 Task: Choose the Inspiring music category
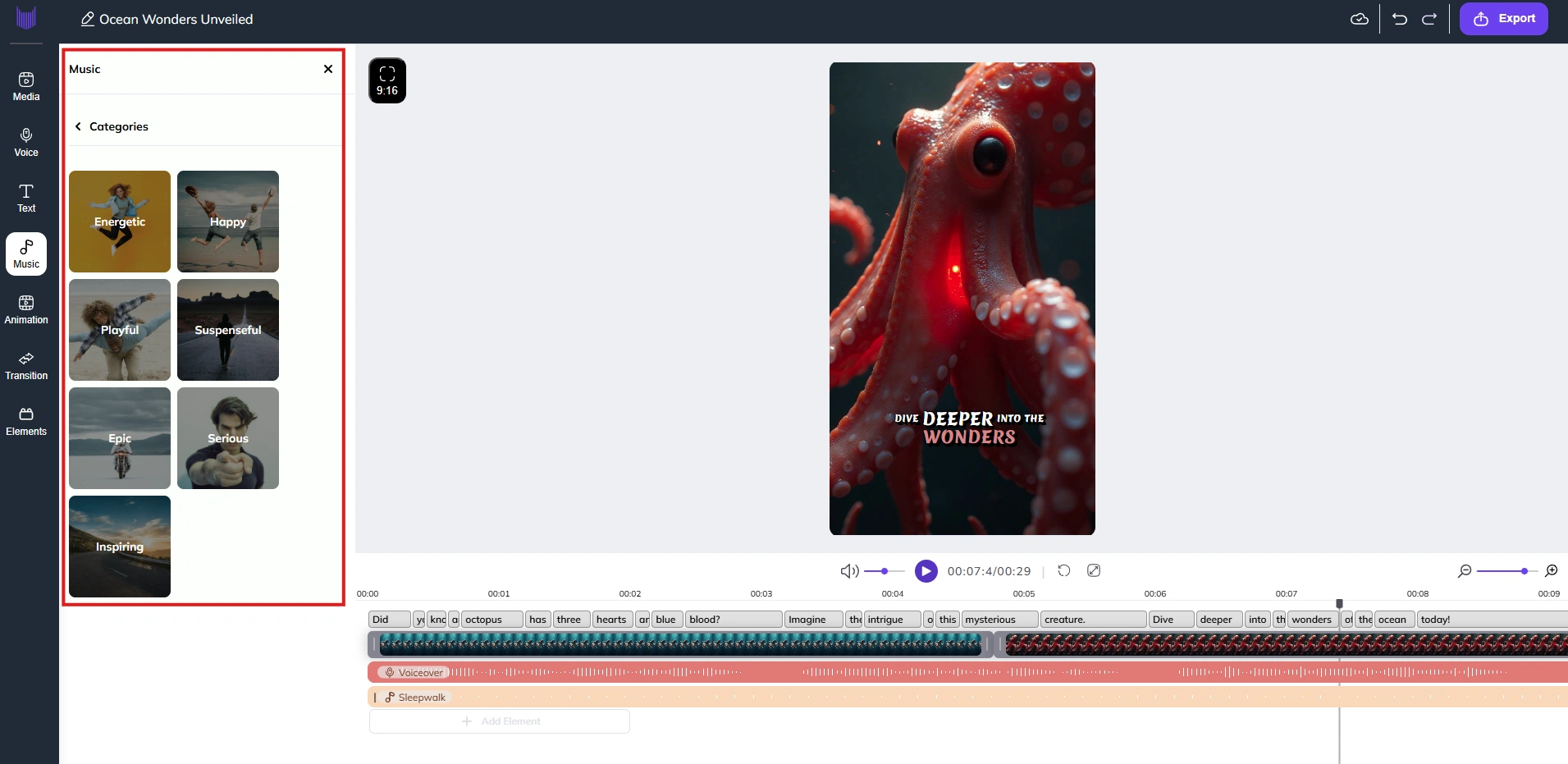click(x=120, y=547)
